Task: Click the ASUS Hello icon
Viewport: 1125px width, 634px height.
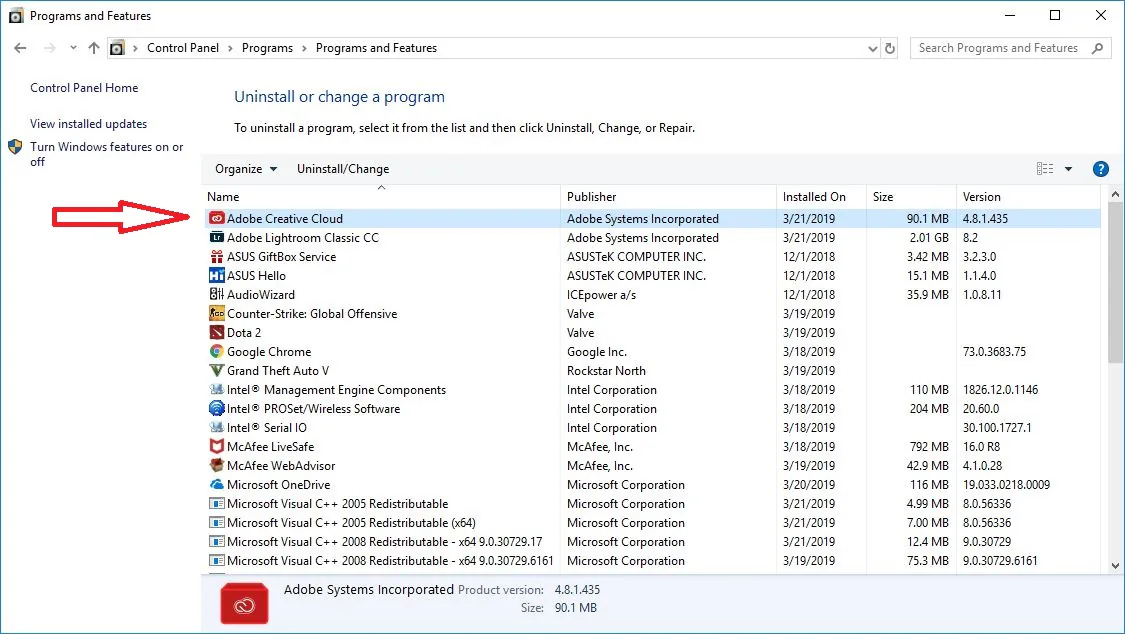Action: (217, 275)
